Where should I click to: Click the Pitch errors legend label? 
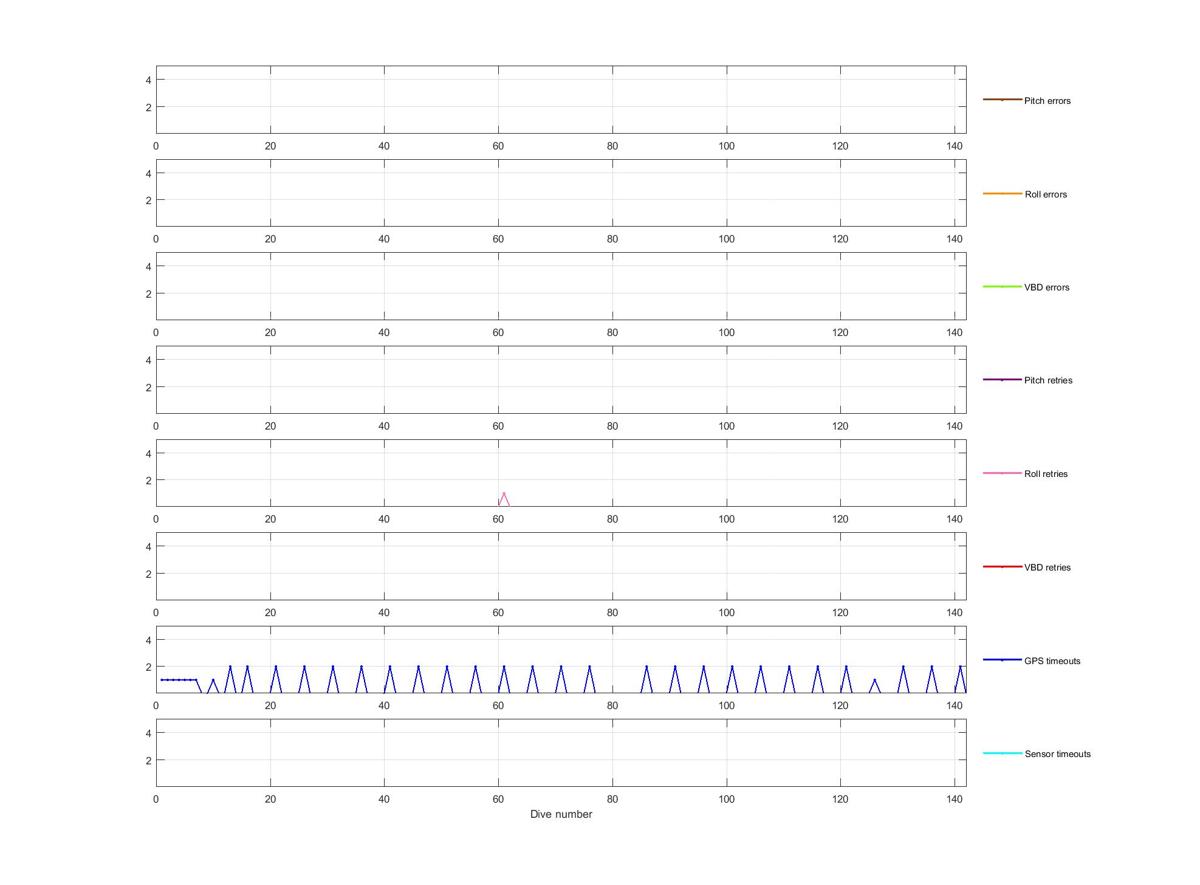point(1047,101)
